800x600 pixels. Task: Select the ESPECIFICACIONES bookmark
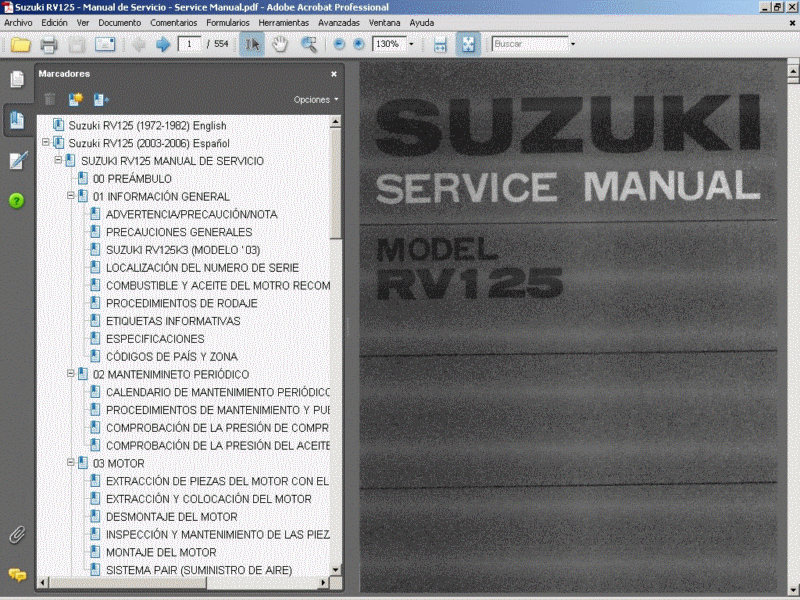(x=153, y=339)
